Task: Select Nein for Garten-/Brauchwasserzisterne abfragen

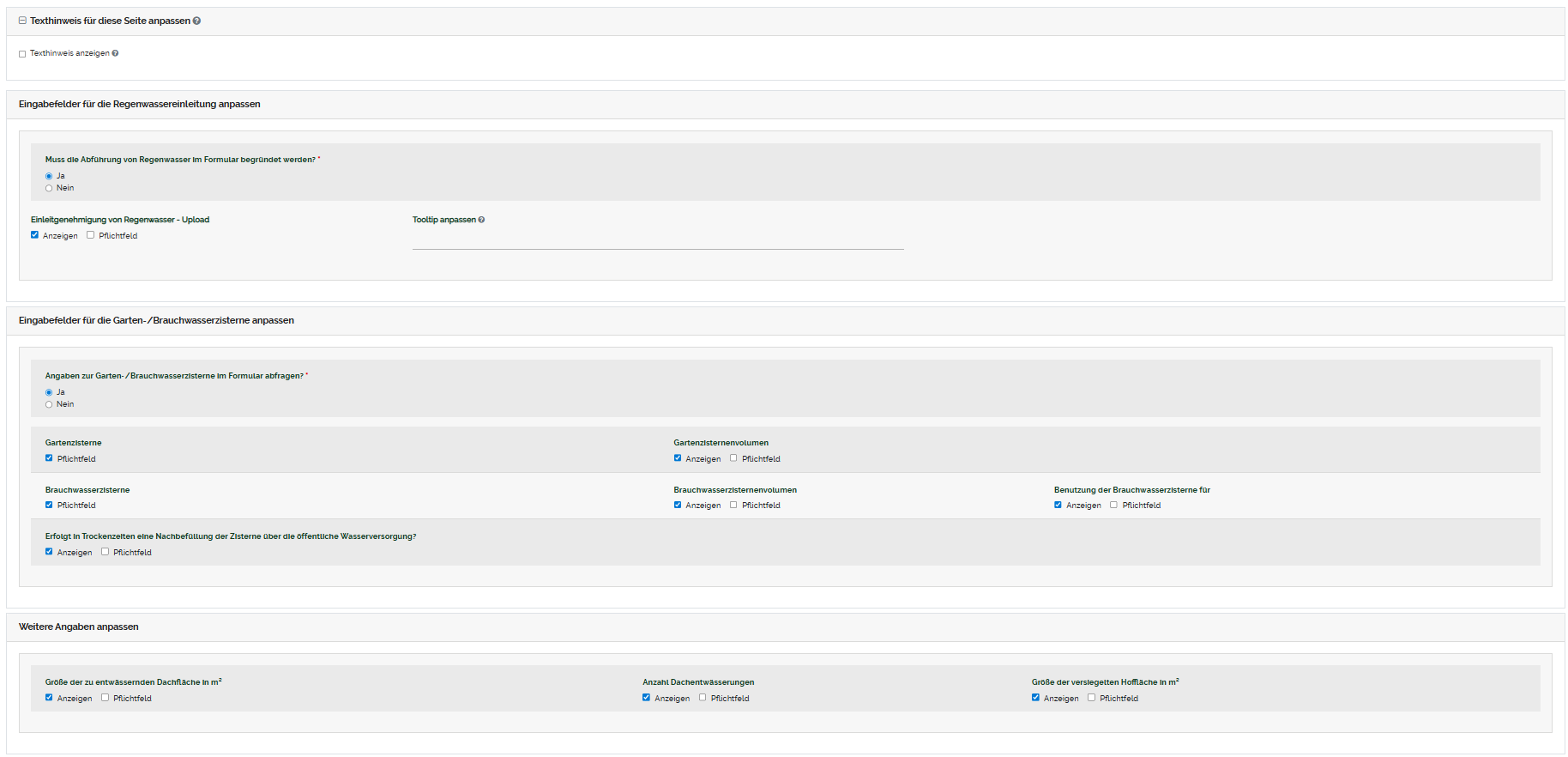Action: pyautogui.click(x=49, y=404)
